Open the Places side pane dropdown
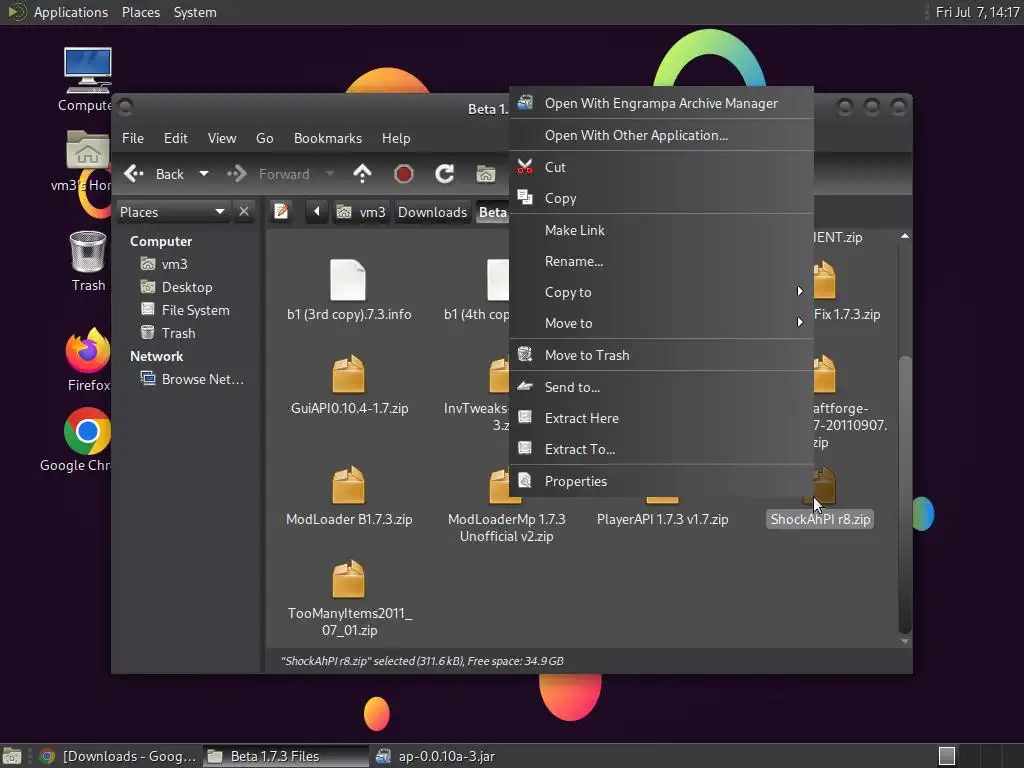The height and width of the screenshot is (768, 1024). point(173,212)
